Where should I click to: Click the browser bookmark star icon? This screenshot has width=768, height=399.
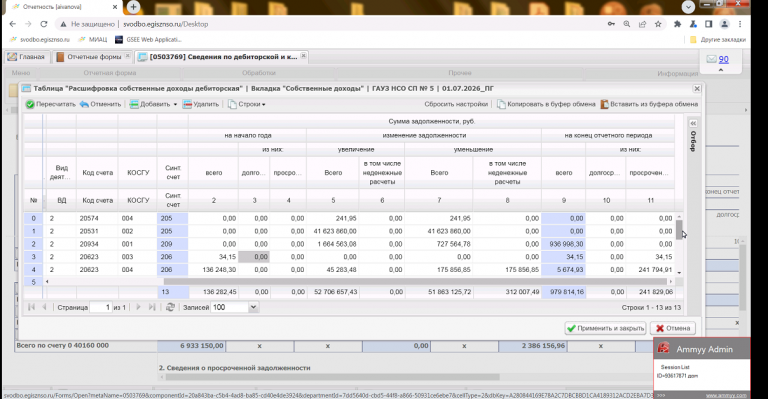point(658,24)
